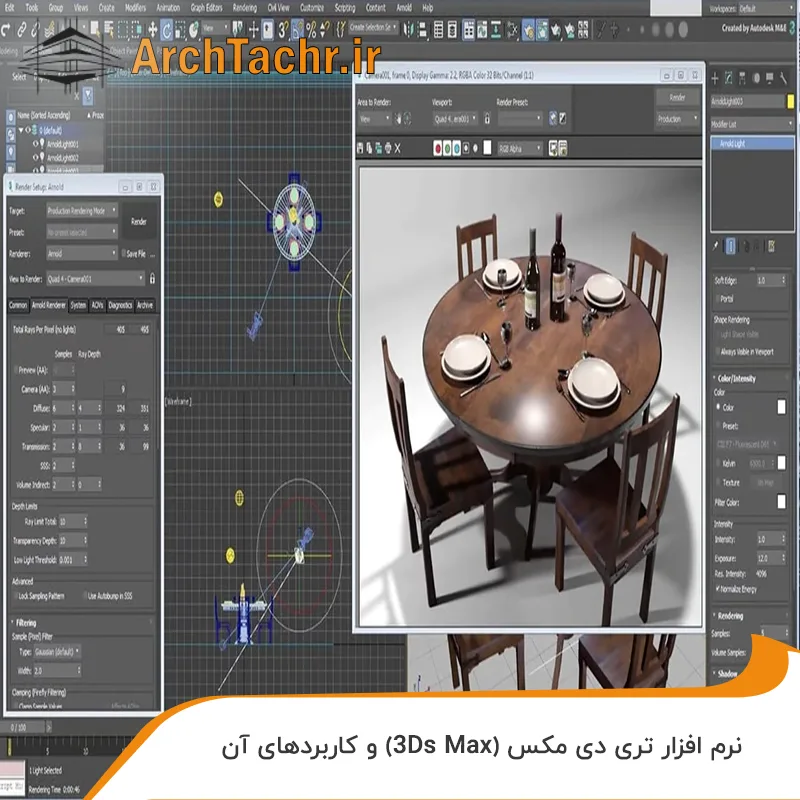Click the white light Color swatch
The width and height of the screenshot is (800, 800).
(781, 407)
